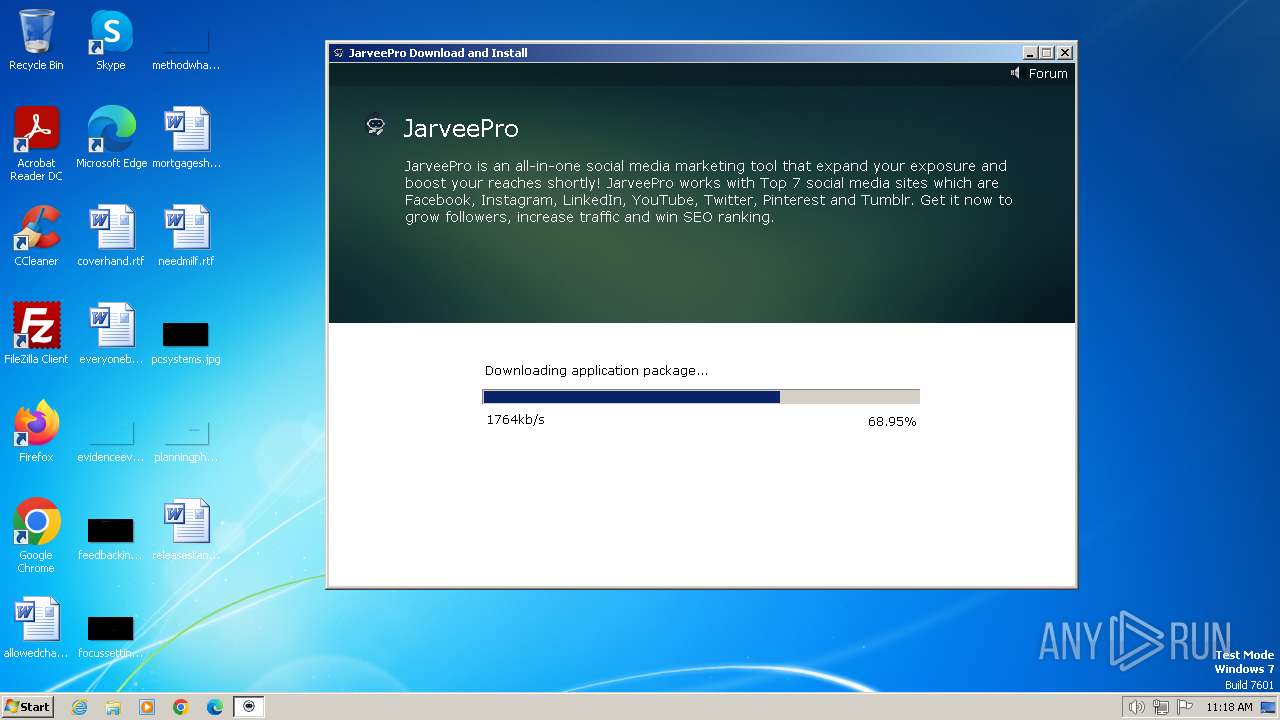
Task: Select the releasestan... Word document
Action: (186, 529)
